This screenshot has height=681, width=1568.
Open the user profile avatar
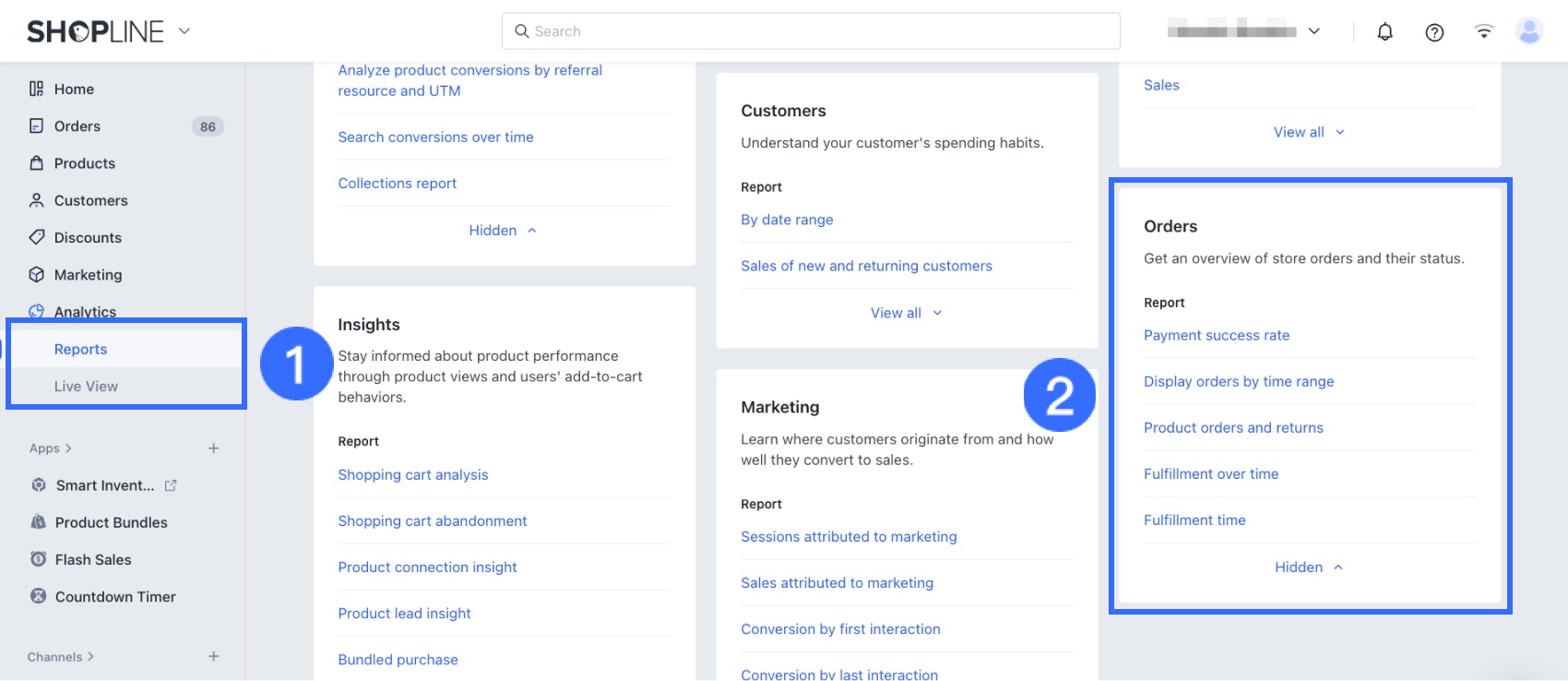(1529, 31)
